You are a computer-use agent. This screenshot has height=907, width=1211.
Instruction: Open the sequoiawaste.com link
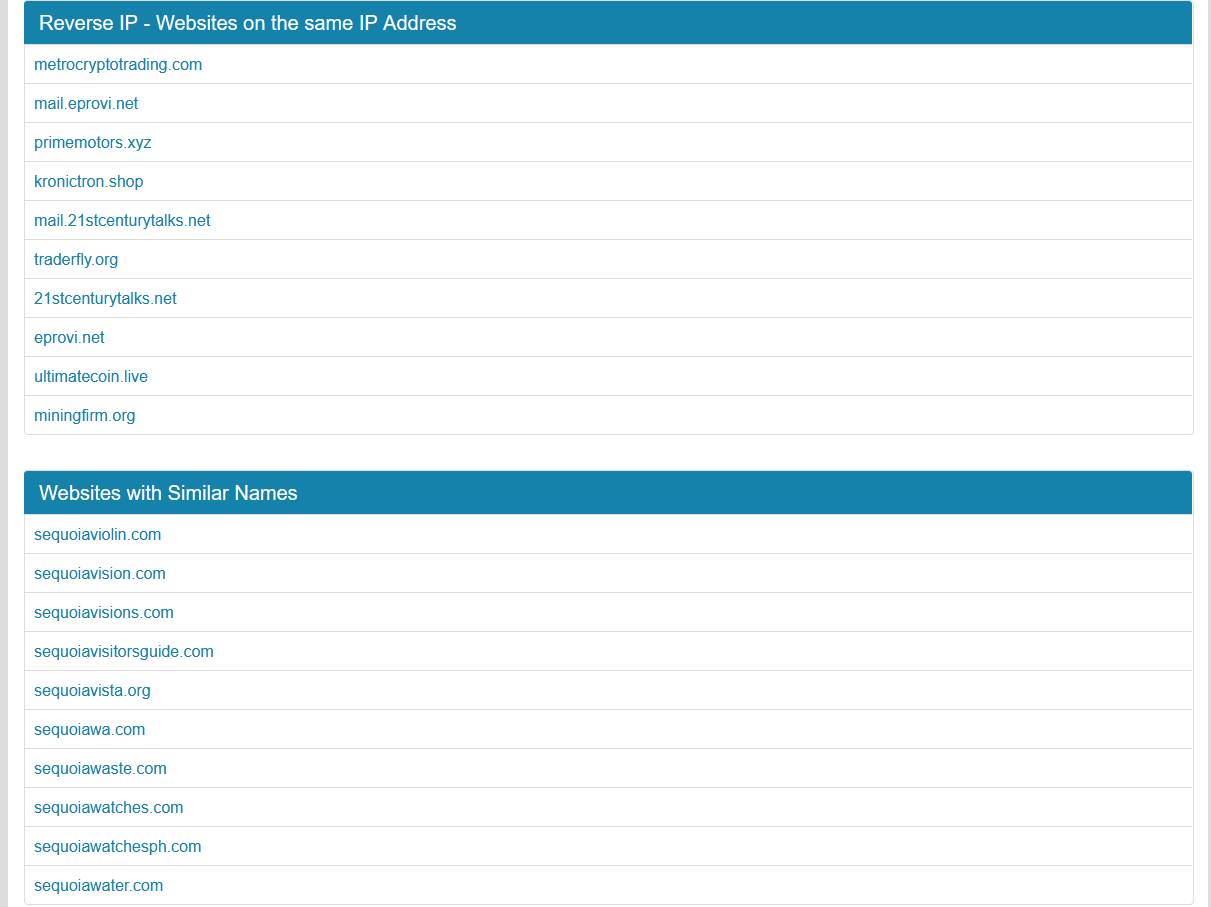click(100, 768)
